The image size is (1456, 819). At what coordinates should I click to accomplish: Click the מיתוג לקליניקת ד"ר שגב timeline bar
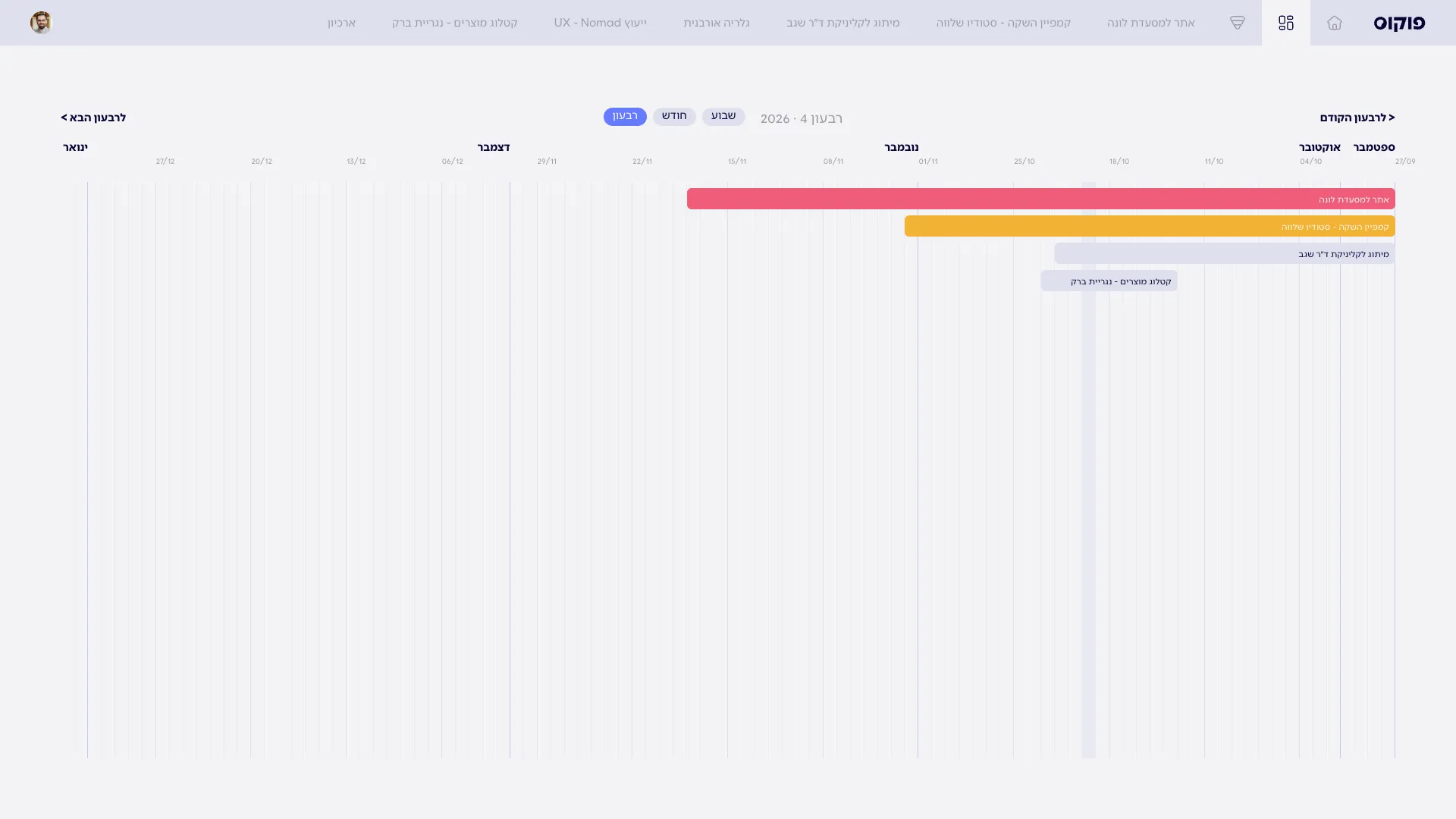1225,253
